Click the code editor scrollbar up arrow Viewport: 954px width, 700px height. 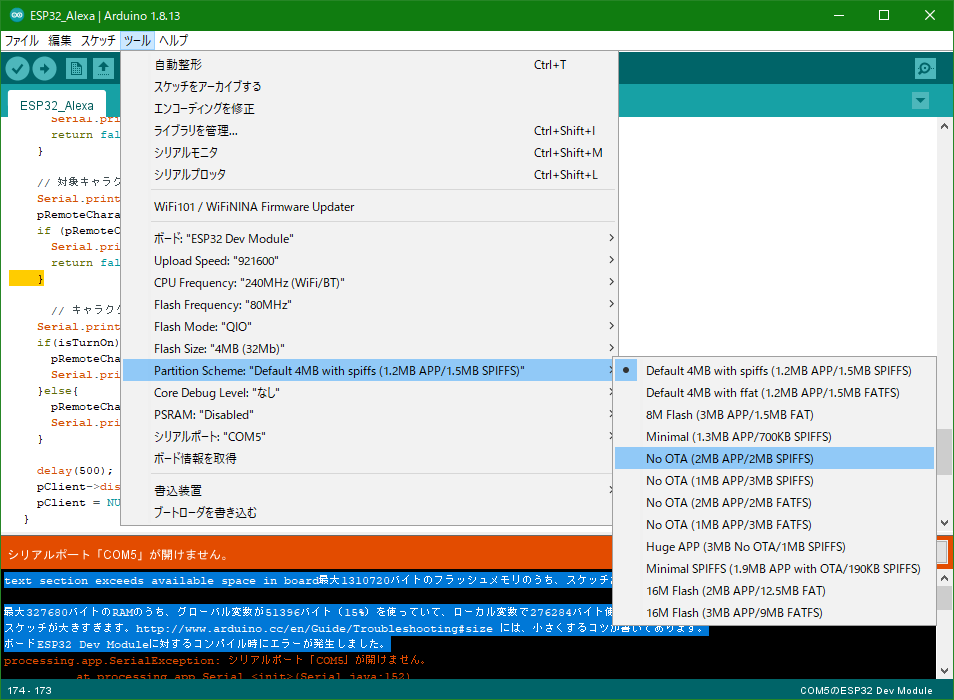coord(944,126)
